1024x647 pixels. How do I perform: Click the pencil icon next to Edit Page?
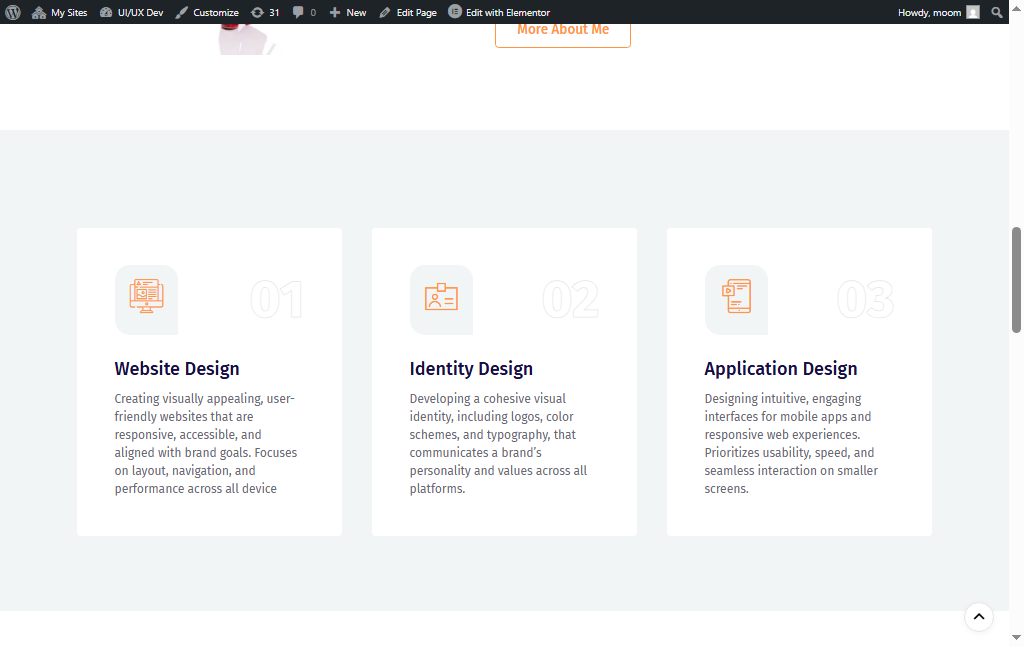[384, 12]
